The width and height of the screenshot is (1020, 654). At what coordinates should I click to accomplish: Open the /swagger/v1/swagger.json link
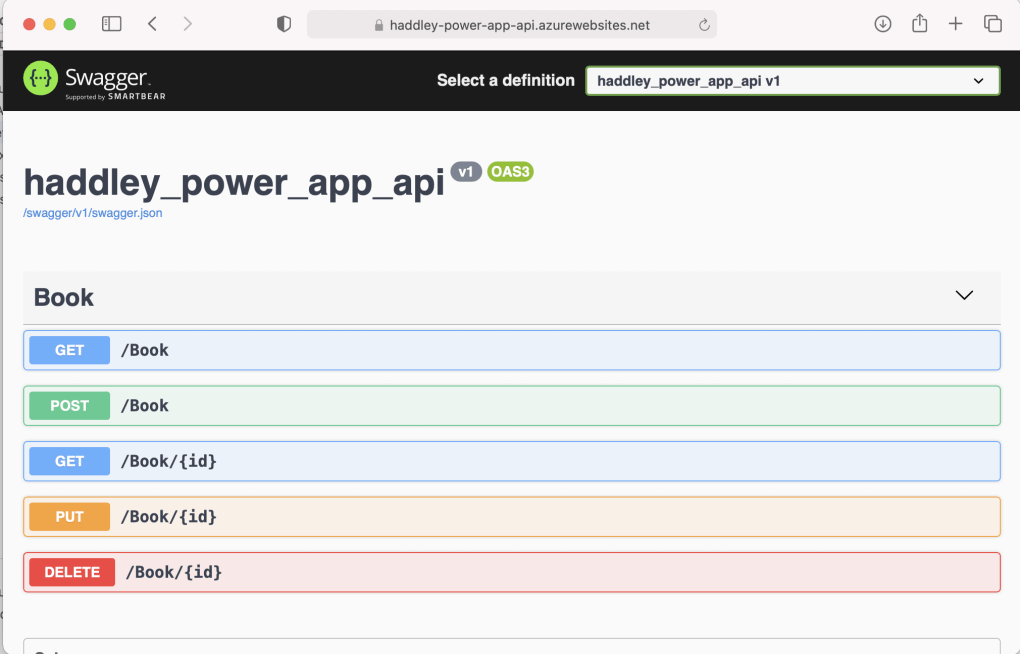[93, 213]
